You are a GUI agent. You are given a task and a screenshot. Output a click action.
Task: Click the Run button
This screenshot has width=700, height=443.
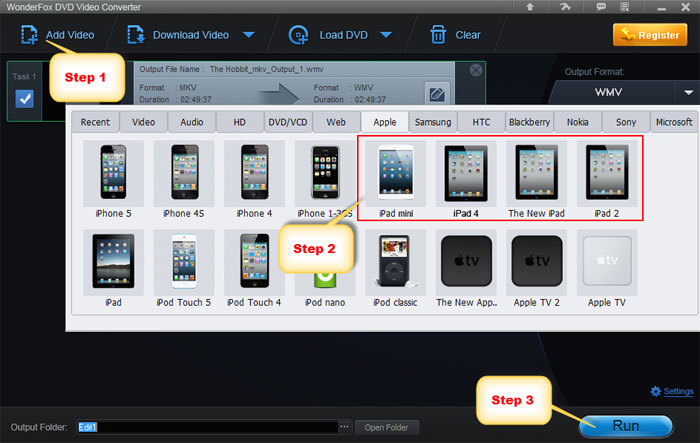(626, 426)
